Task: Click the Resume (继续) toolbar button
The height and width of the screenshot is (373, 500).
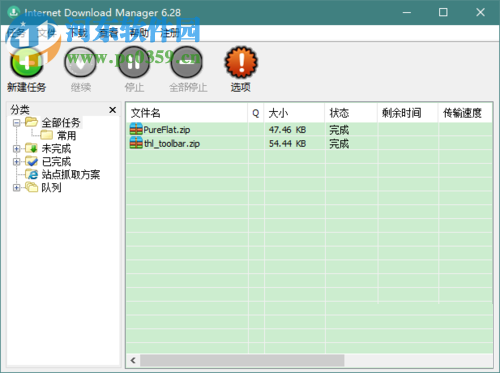Action: point(80,70)
